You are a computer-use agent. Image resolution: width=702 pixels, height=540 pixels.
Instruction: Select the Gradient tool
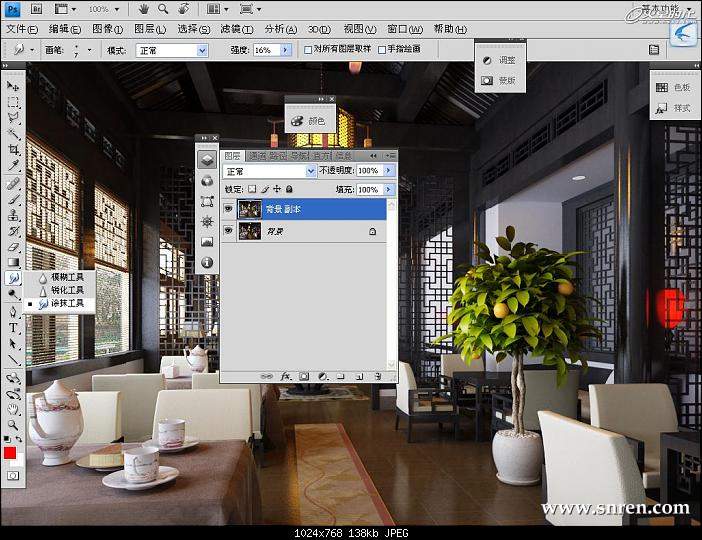13,262
